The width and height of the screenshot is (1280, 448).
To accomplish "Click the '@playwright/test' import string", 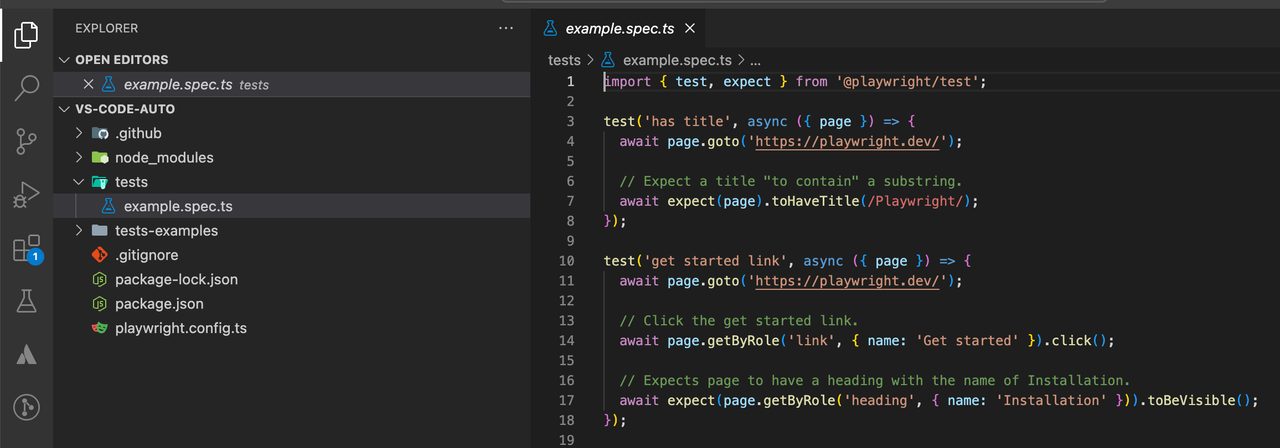I will point(908,81).
